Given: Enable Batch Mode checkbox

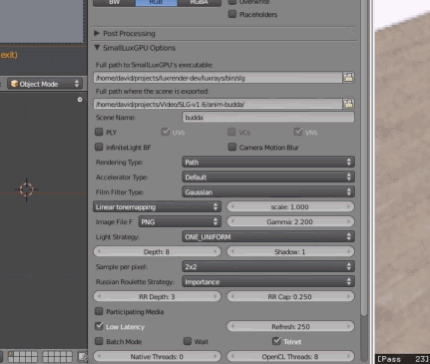Looking at the screenshot, I should click(99, 341).
